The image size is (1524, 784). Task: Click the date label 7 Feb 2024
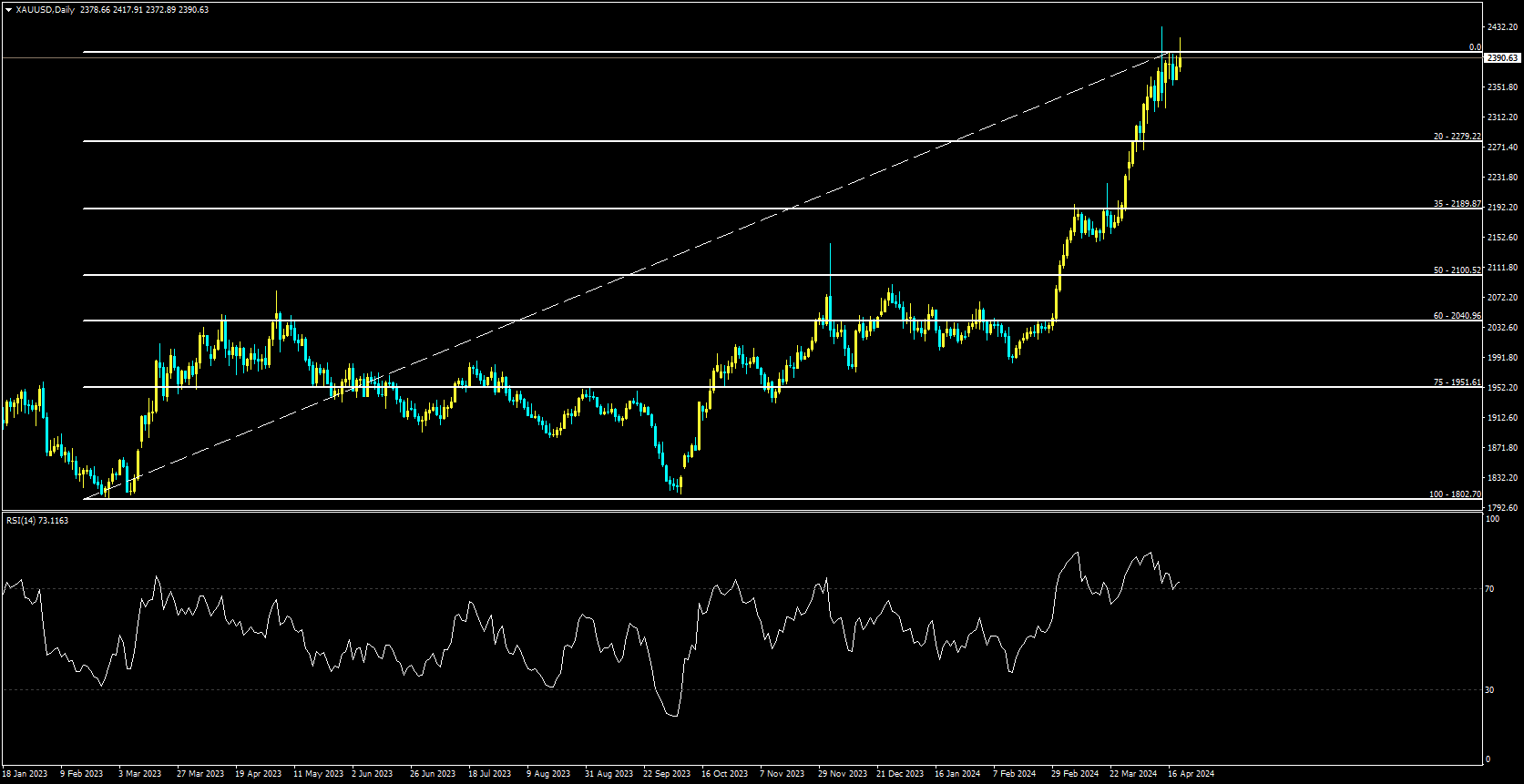1014,774
